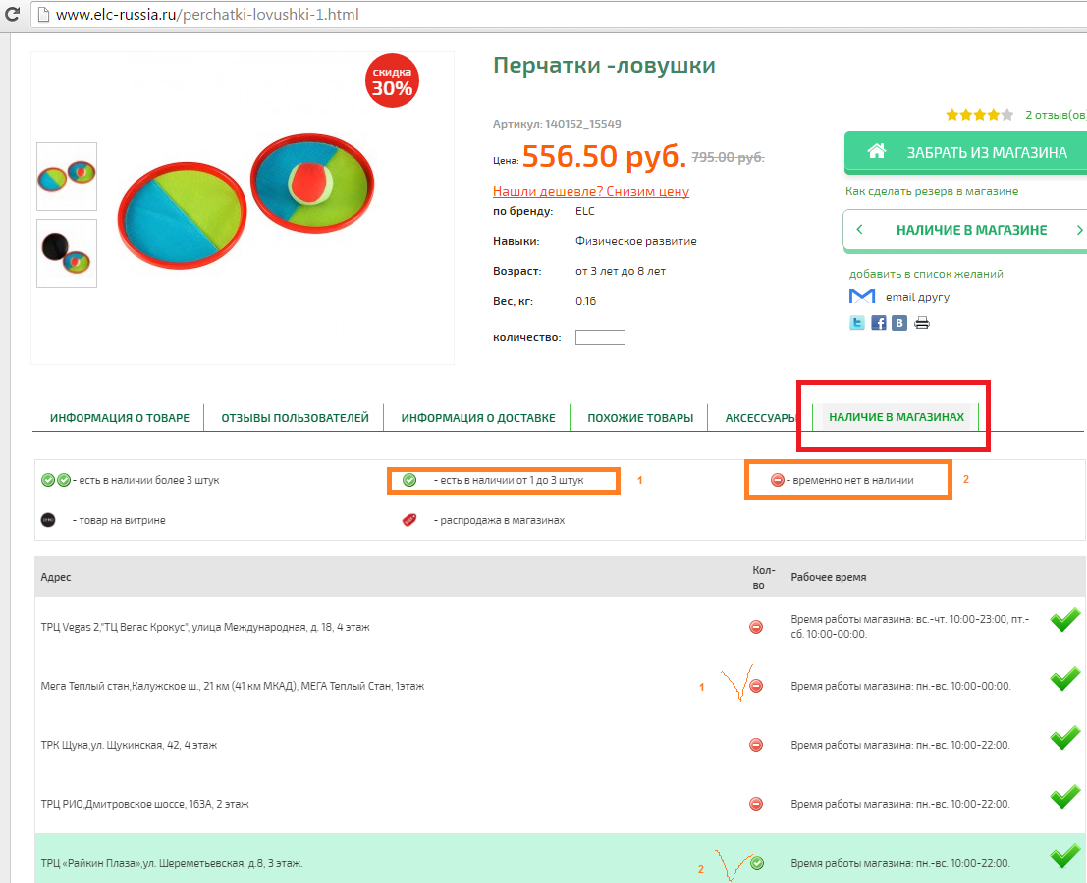Click the 'Наличие в магазине' button
The height and width of the screenshot is (883, 1087).
tap(971, 230)
